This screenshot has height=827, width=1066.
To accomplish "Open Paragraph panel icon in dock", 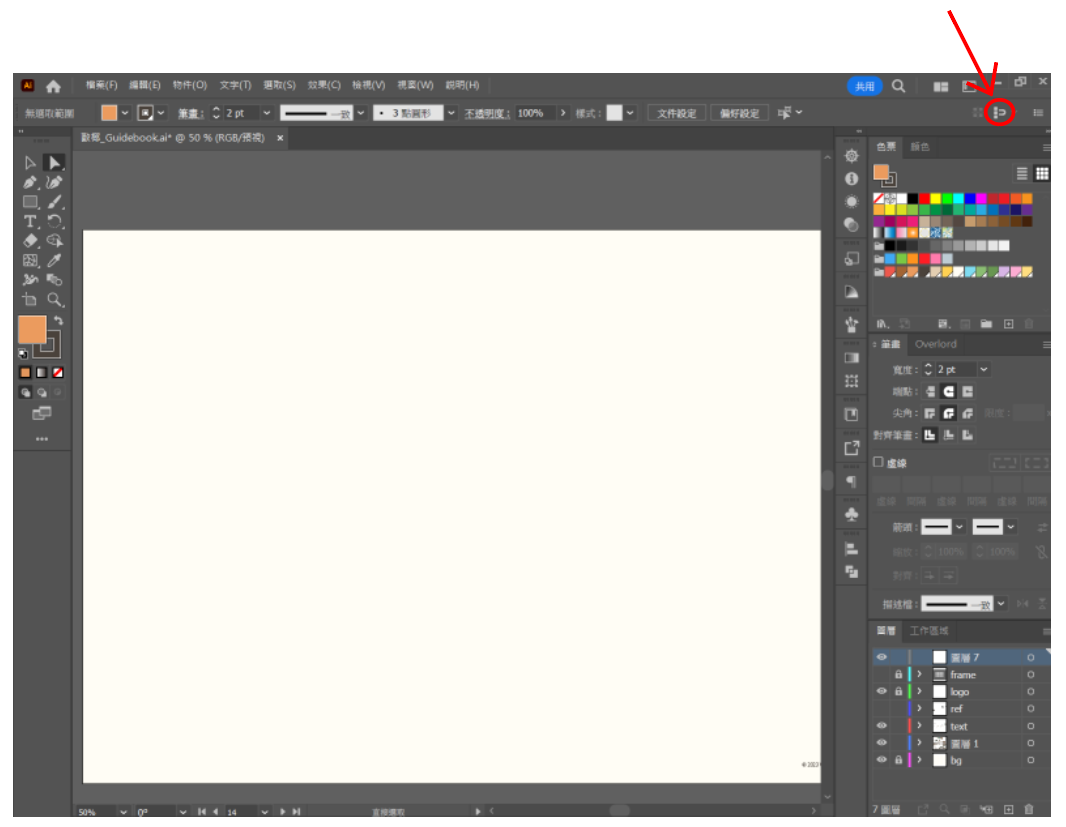I will [x=851, y=482].
